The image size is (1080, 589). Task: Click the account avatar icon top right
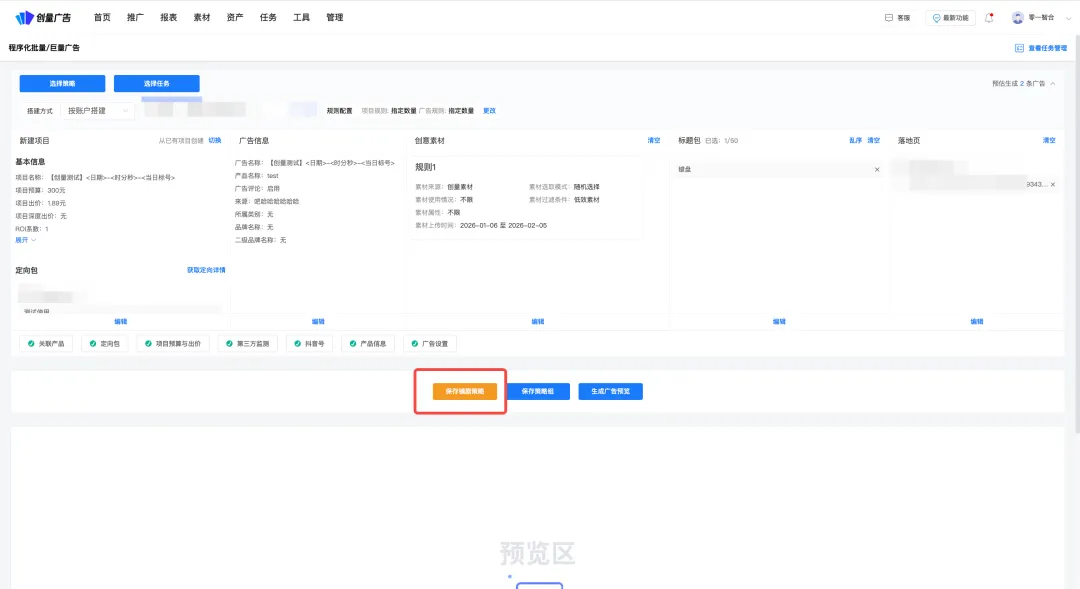tap(1020, 16)
